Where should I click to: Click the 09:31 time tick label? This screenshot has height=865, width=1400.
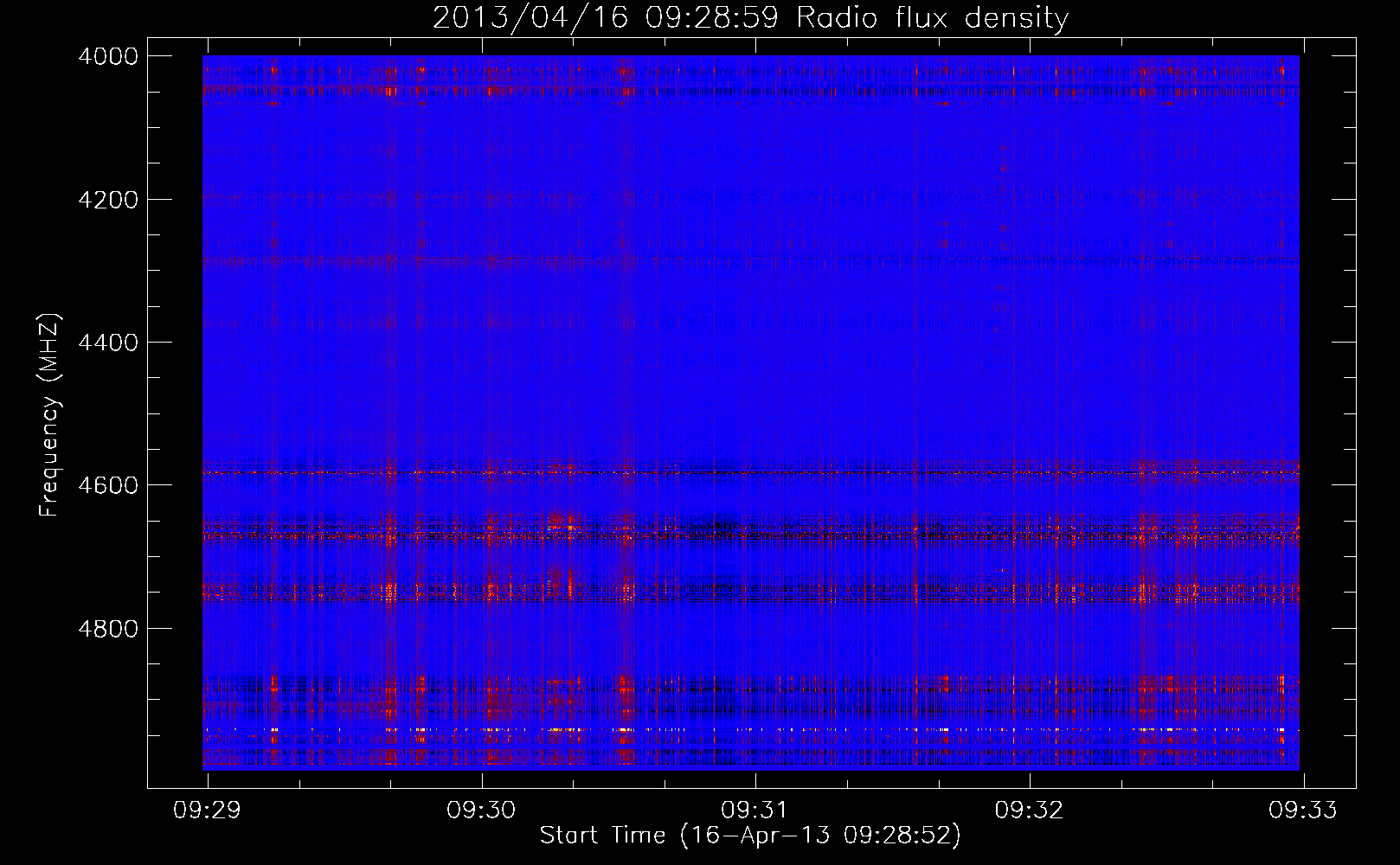click(x=755, y=811)
